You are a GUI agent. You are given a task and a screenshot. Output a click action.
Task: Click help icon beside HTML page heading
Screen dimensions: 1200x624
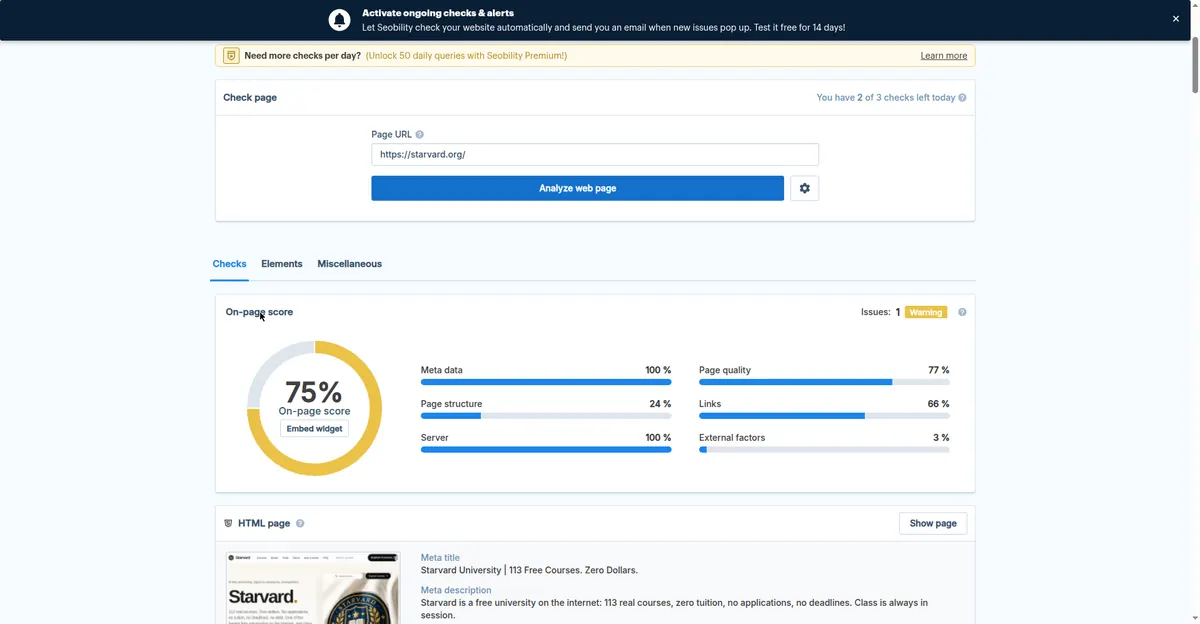[300, 523]
